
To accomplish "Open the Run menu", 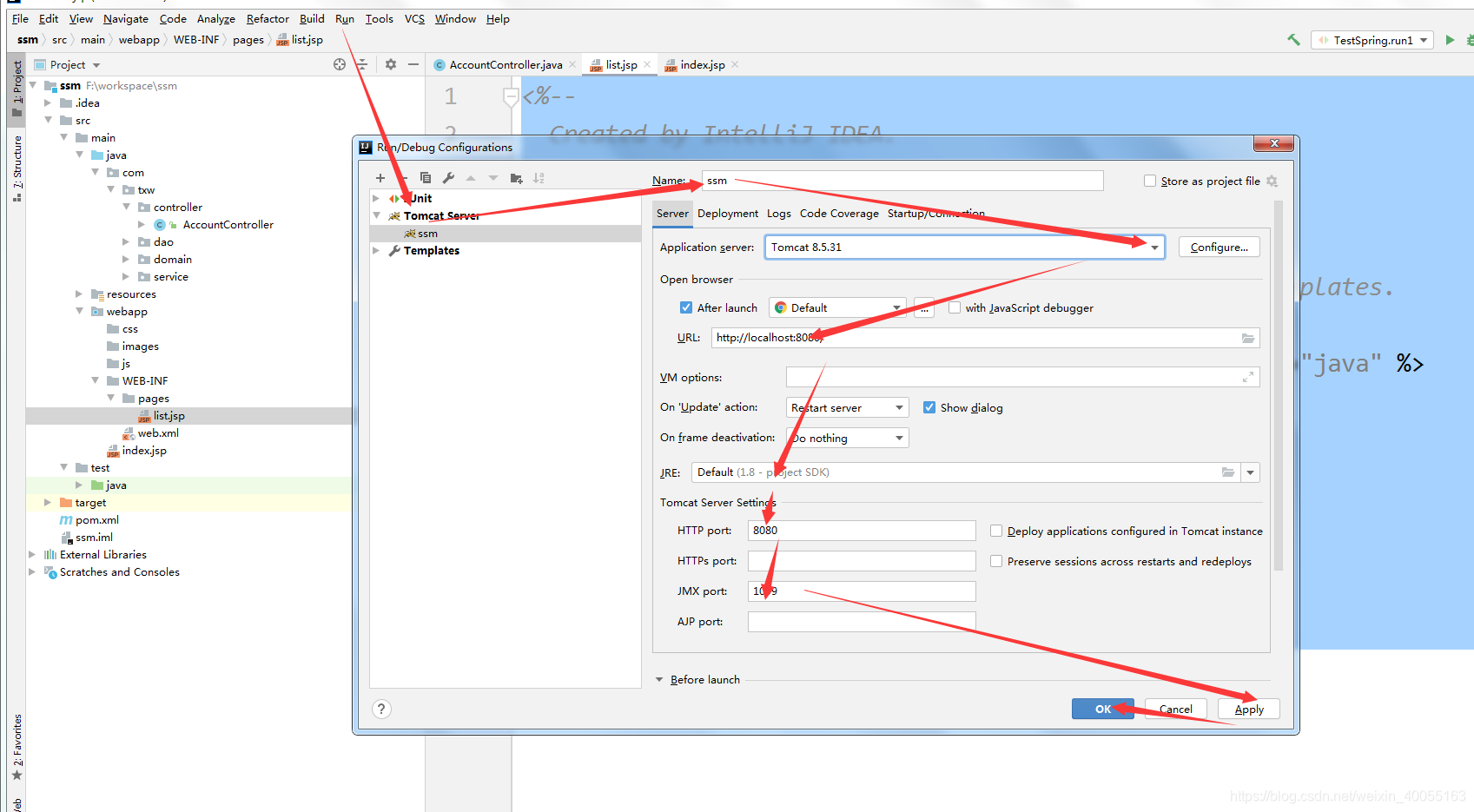I will pos(344,18).
